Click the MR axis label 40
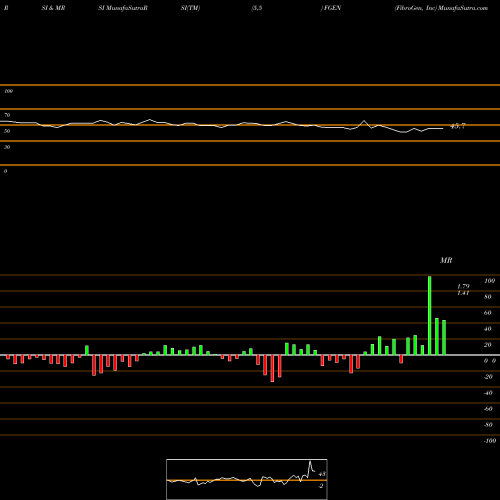Image resolution: width=500 pixels, height=500 pixels. 488,329
